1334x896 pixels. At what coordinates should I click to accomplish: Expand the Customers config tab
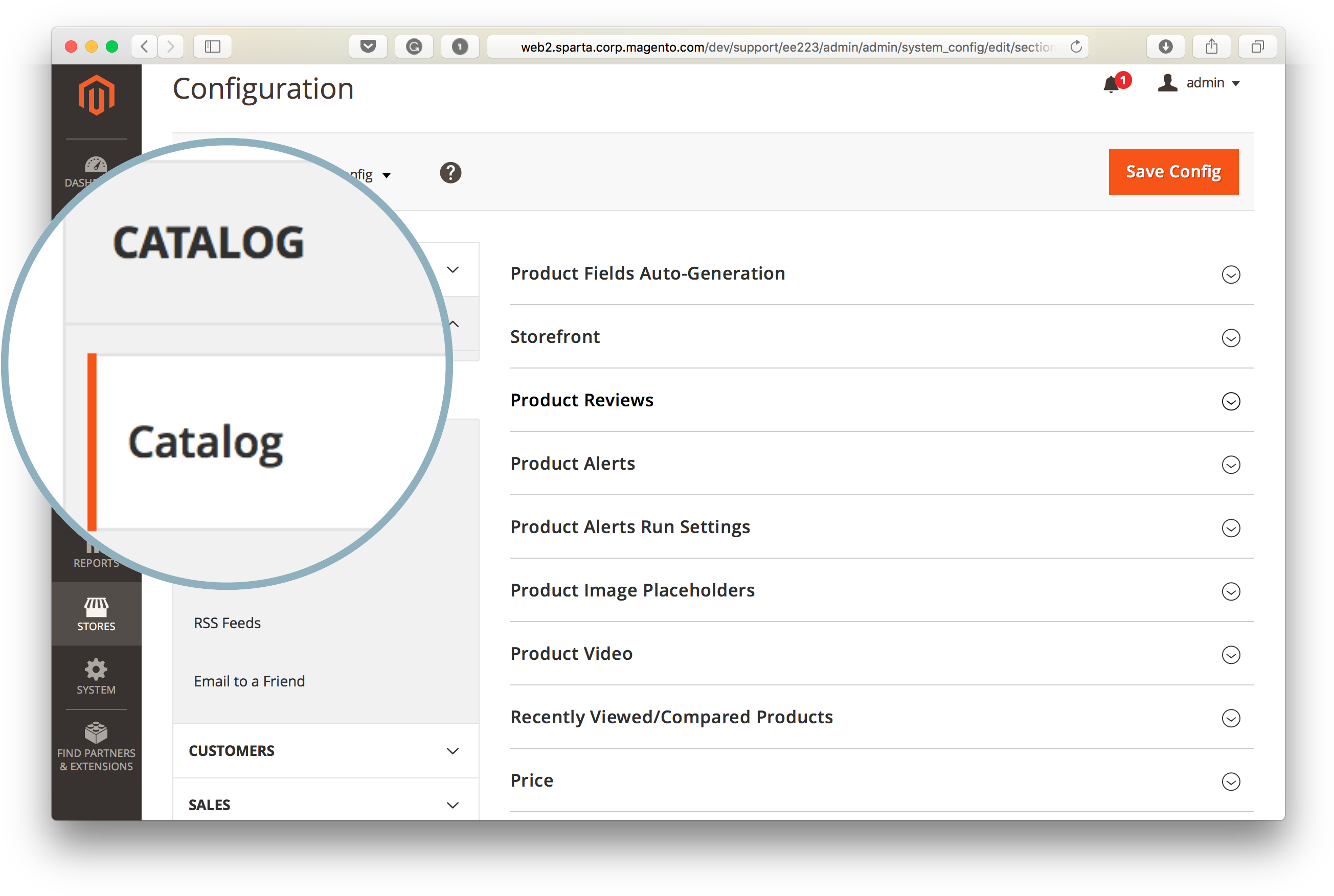coord(325,751)
